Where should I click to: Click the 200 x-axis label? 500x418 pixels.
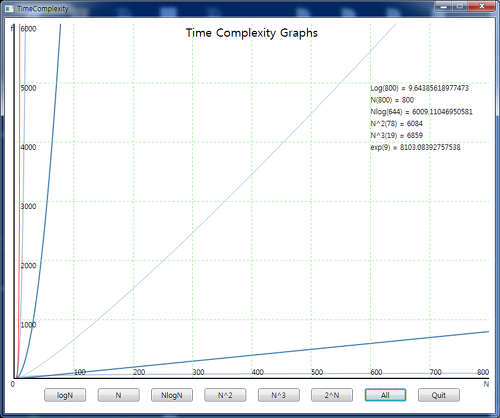(139, 372)
